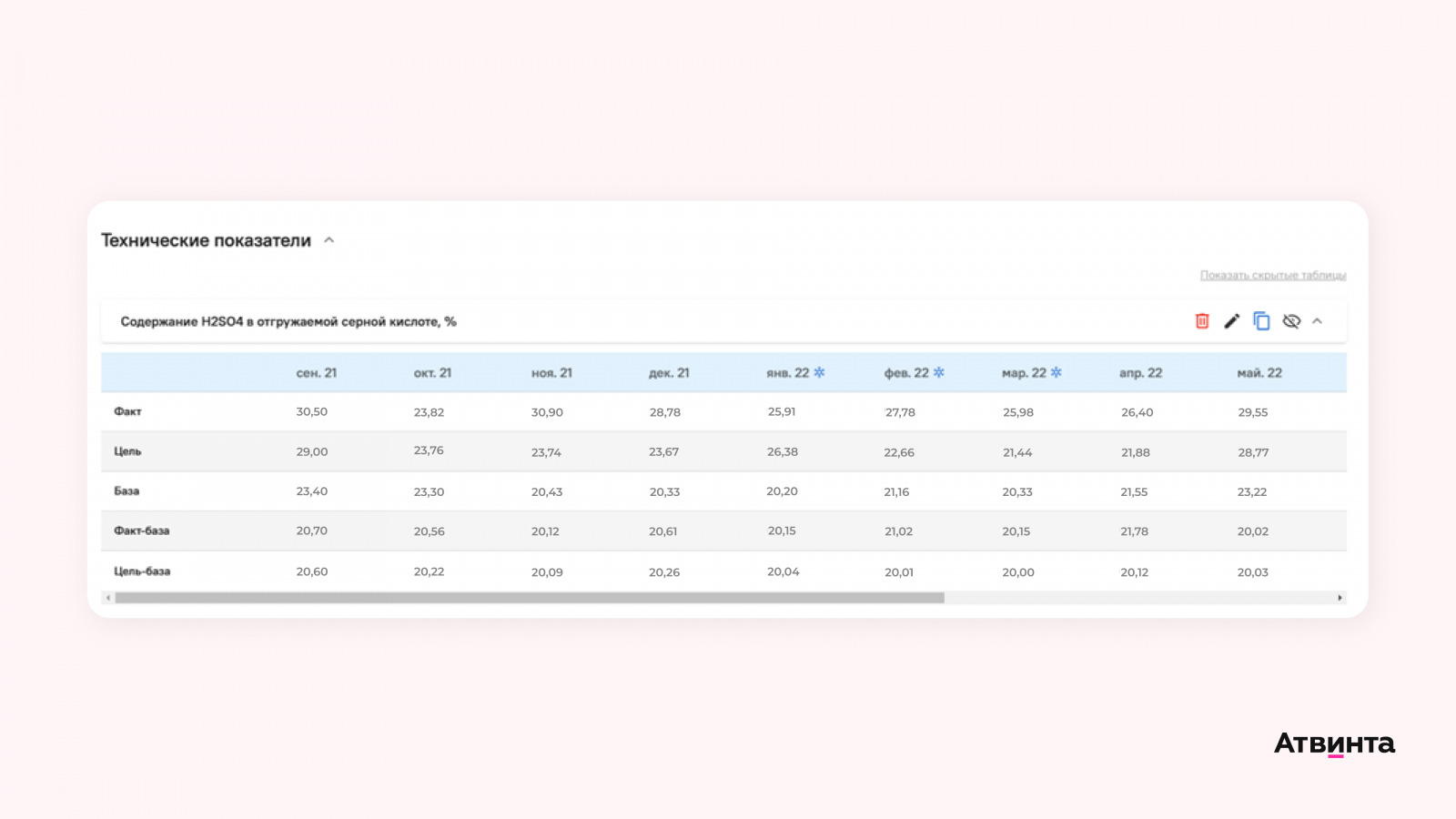Click the horizontal scrollbar thumb
Image resolution: width=1456 pixels, height=819 pixels.
click(x=530, y=598)
